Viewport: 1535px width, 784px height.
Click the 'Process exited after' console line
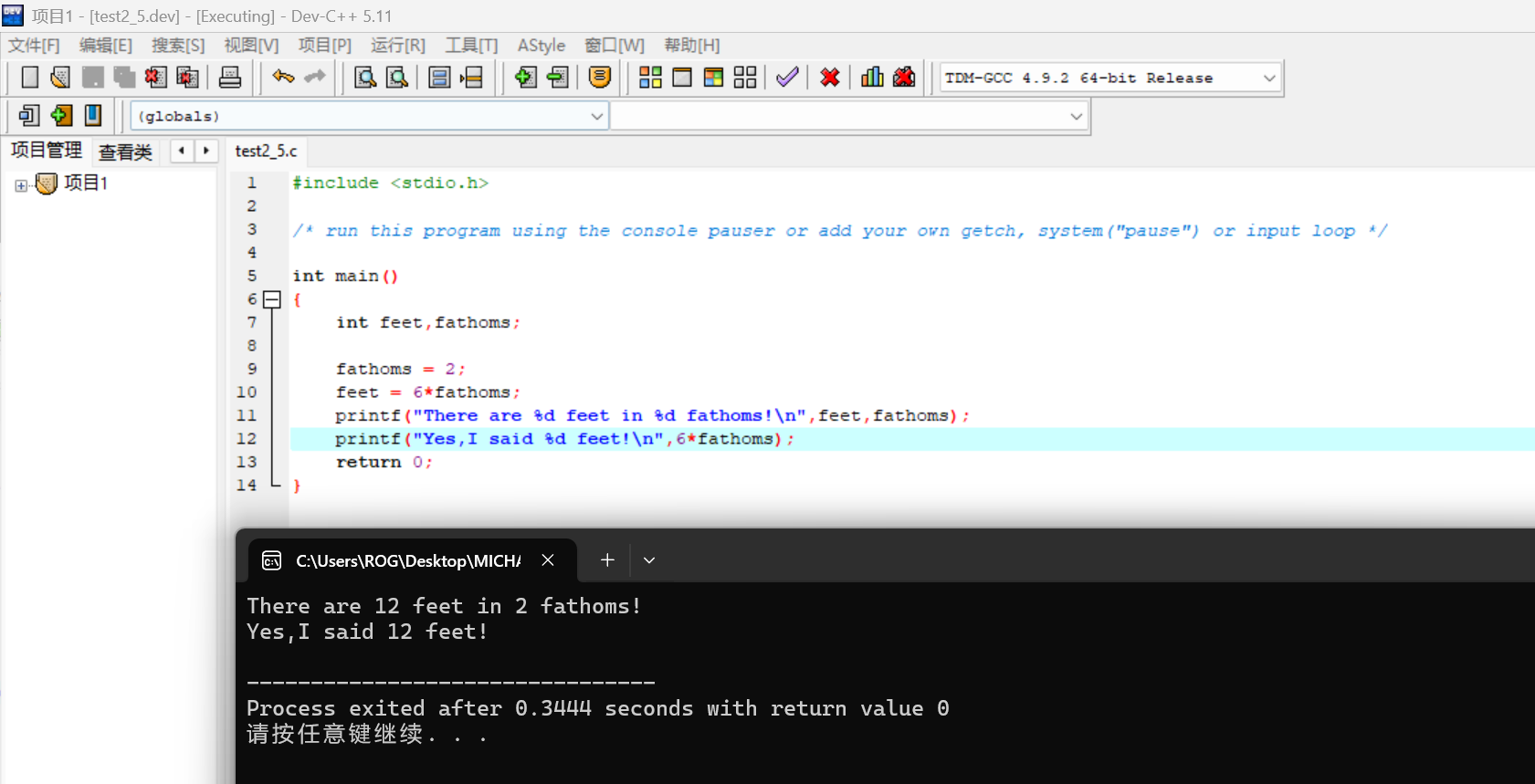point(598,708)
